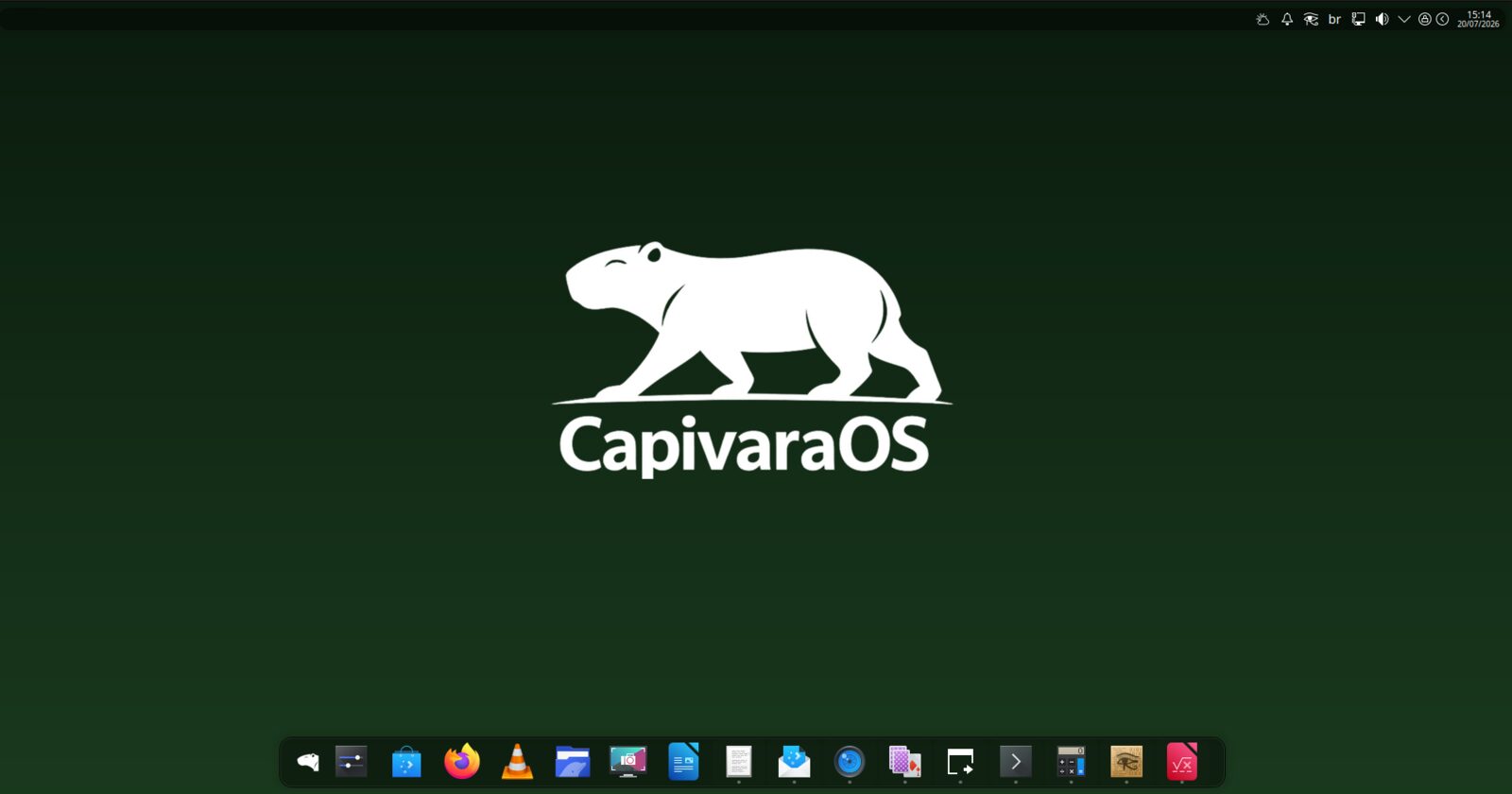This screenshot has width=1512, height=794.
Task: Show notifications via the bell icon
Action: pos(1287,19)
